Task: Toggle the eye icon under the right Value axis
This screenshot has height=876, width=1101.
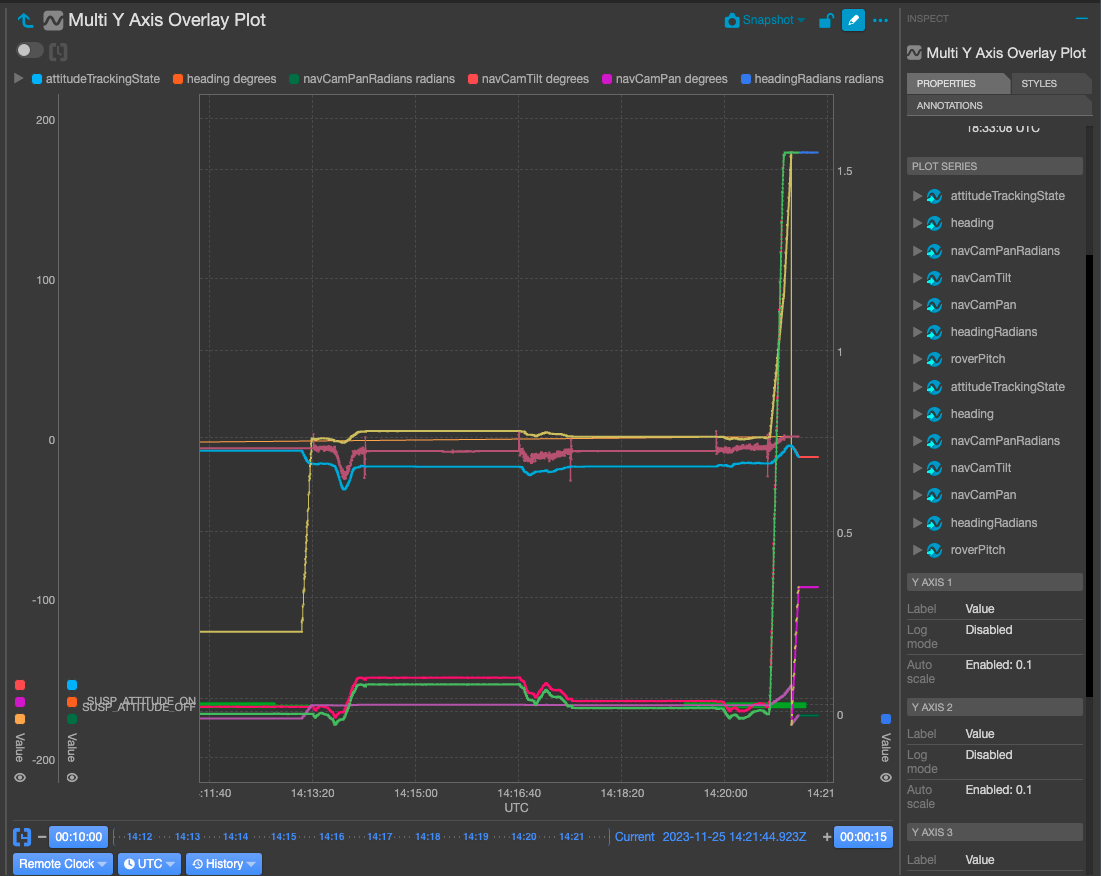Action: 884,777
